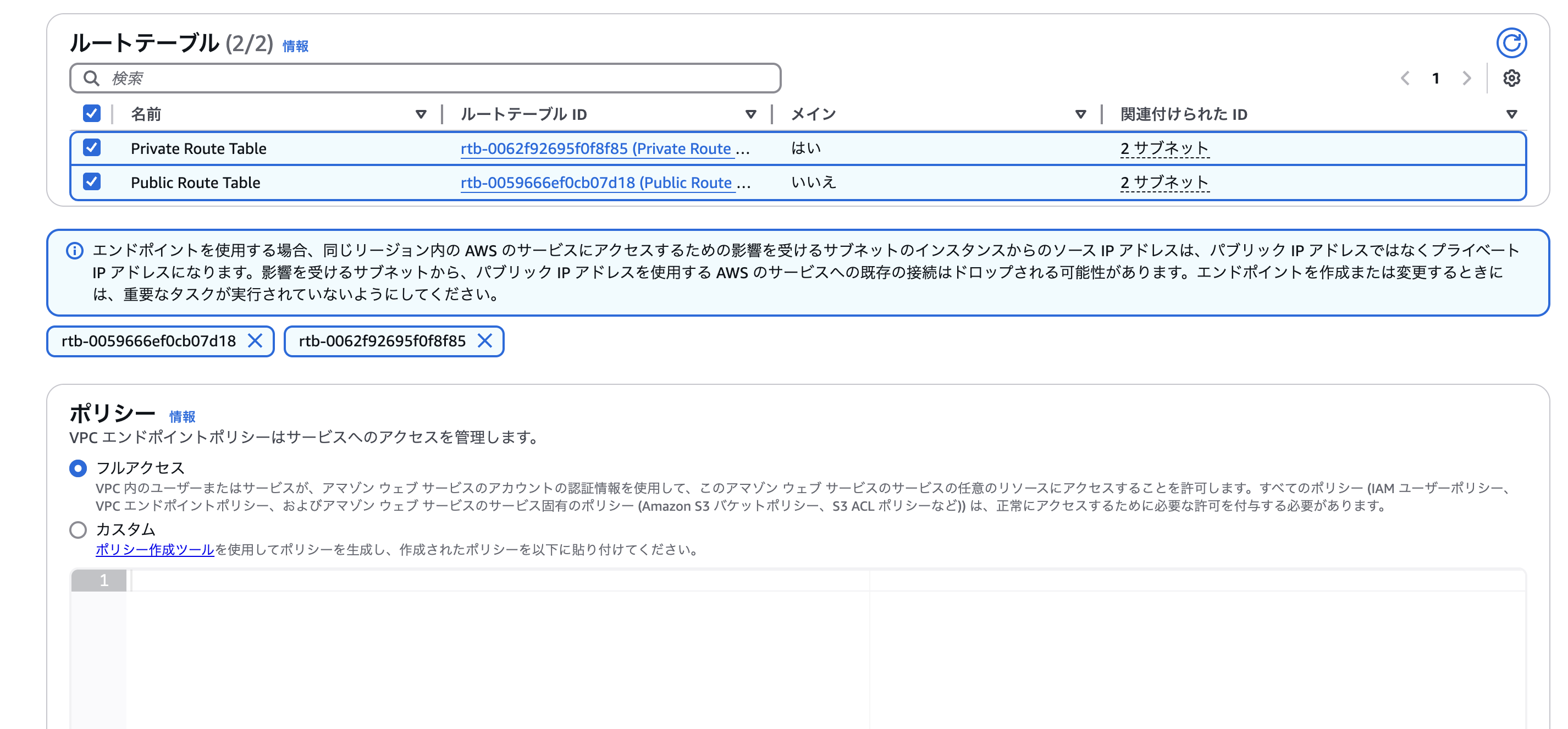Screen dimensions: 1568x729
Task: Sort by the 名前 column arrow
Action: tap(420, 114)
